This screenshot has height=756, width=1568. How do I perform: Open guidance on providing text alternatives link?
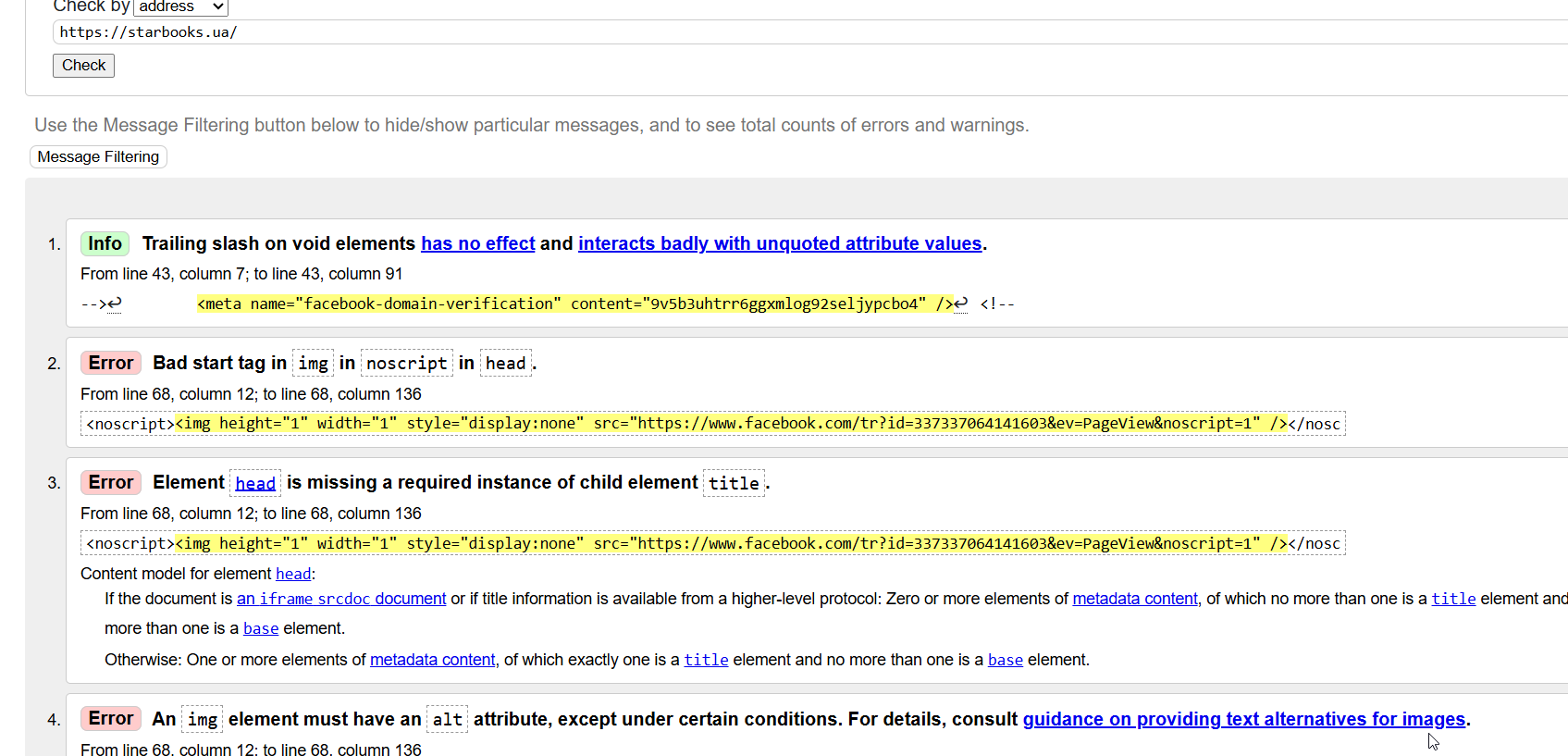coord(1243,719)
